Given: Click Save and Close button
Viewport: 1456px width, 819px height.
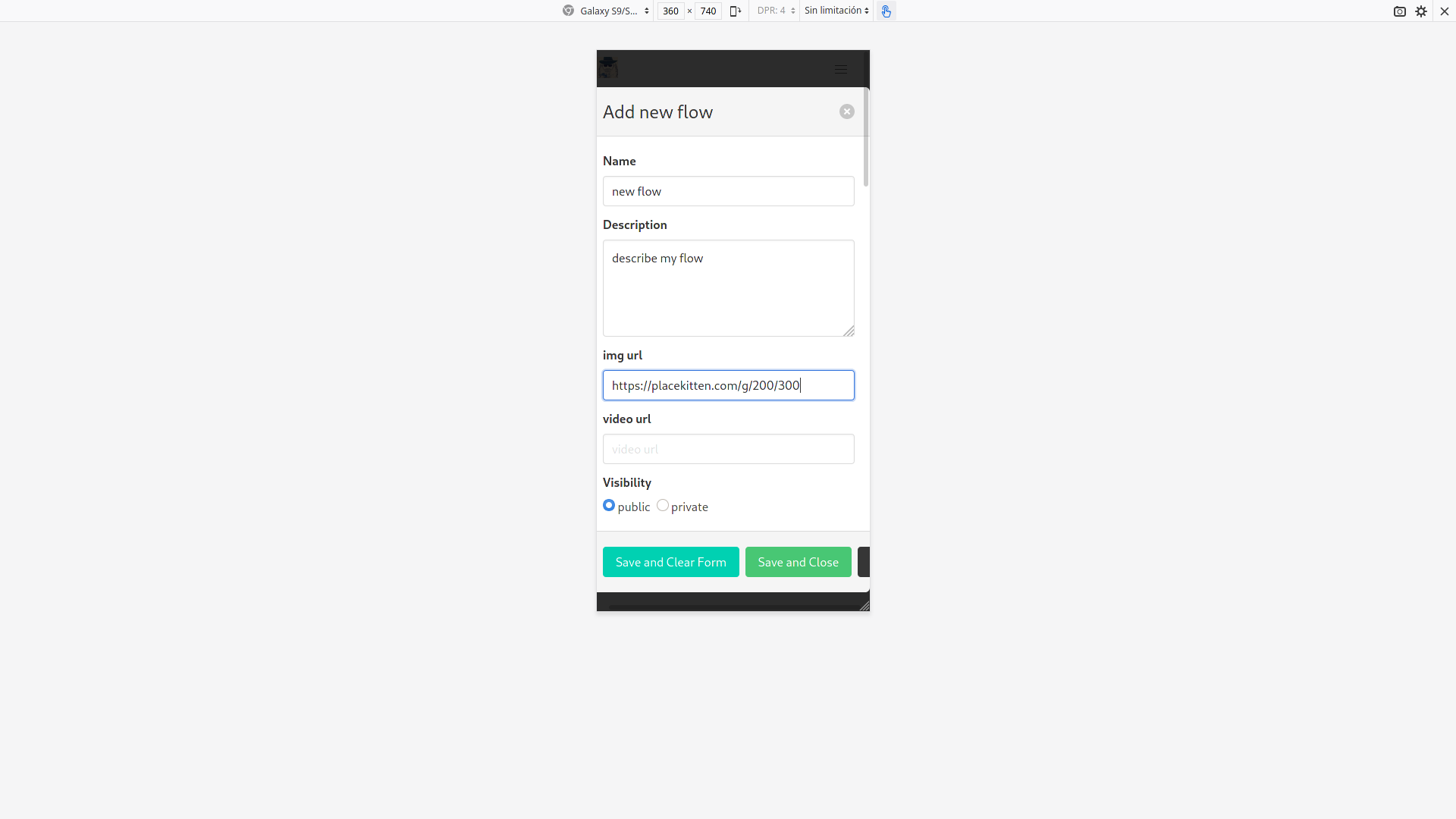Looking at the screenshot, I should (798, 562).
